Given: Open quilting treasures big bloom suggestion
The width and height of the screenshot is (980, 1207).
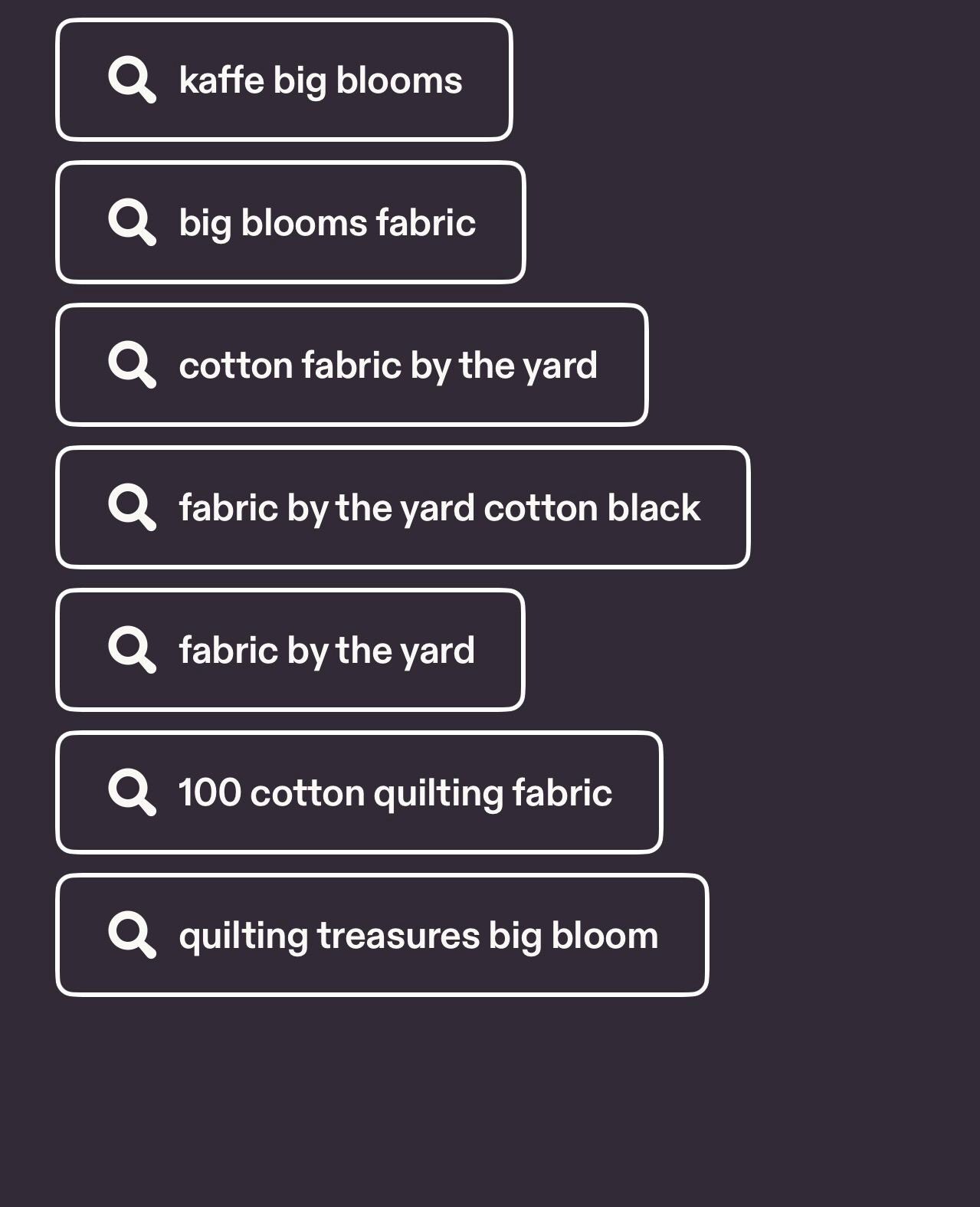Looking at the screenshot, I should [x=382, y=935].
